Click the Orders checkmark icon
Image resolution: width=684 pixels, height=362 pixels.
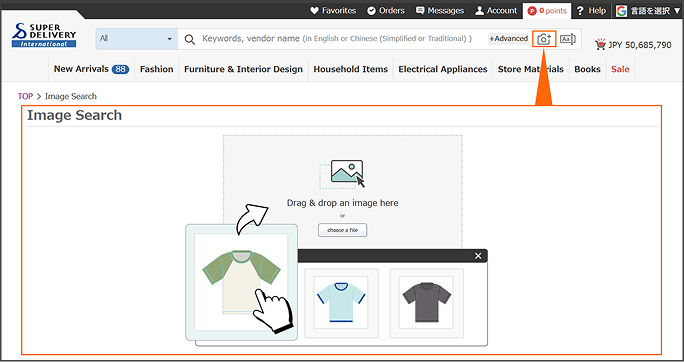click(x=371, y=10)
